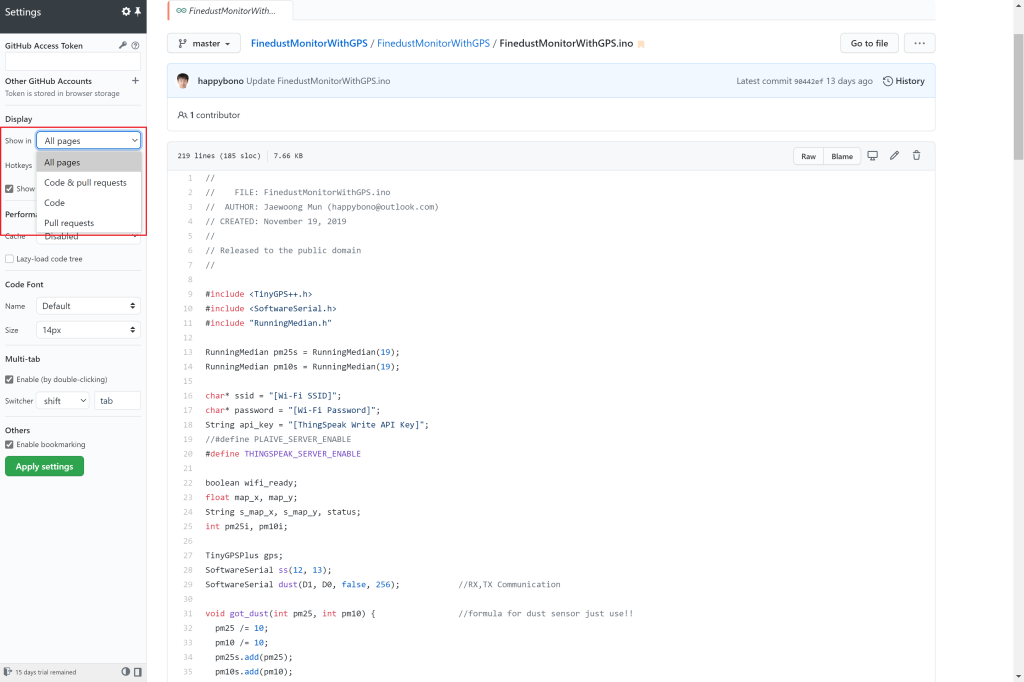Switch to the FinedustMonitorWith... tab
Image resolution: width=1024 pixels, height=682 pixels.
[x=230, y=10]
